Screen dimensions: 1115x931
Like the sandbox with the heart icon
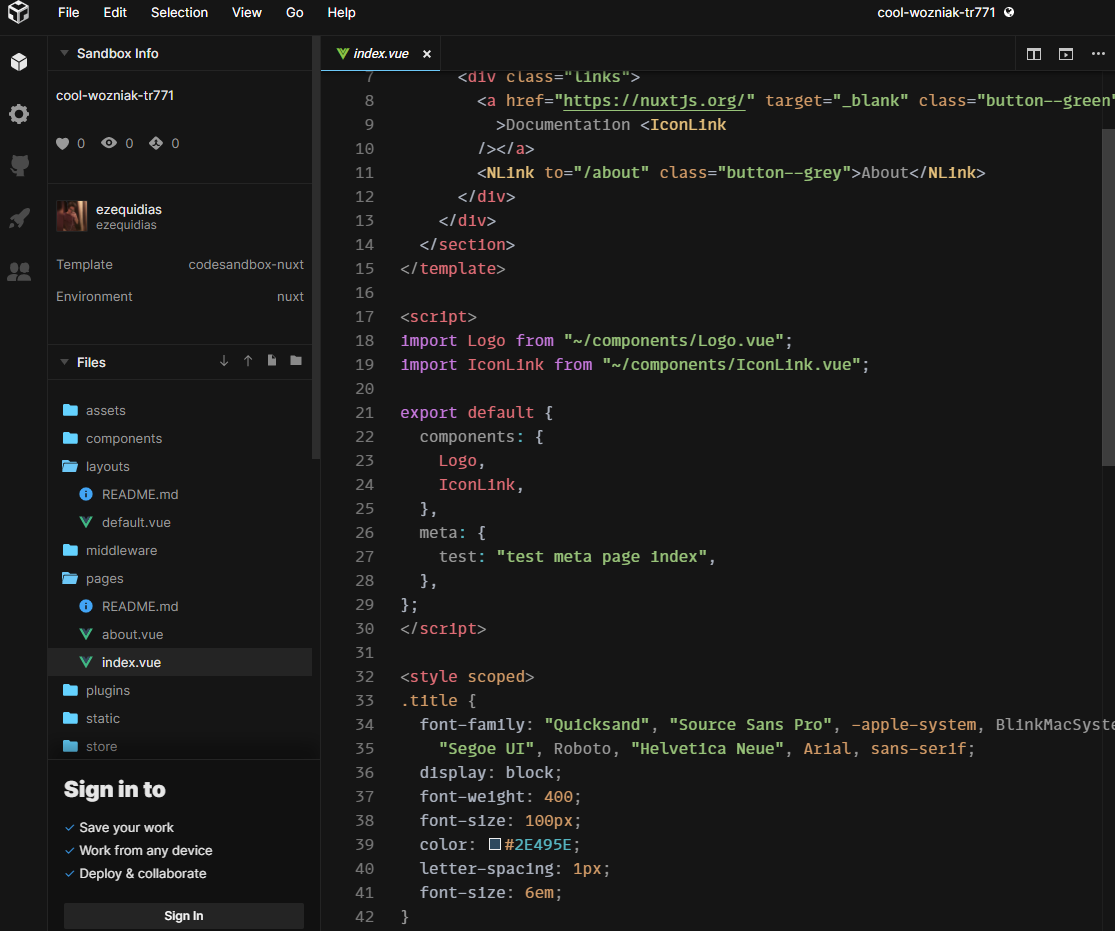(63, 143)
